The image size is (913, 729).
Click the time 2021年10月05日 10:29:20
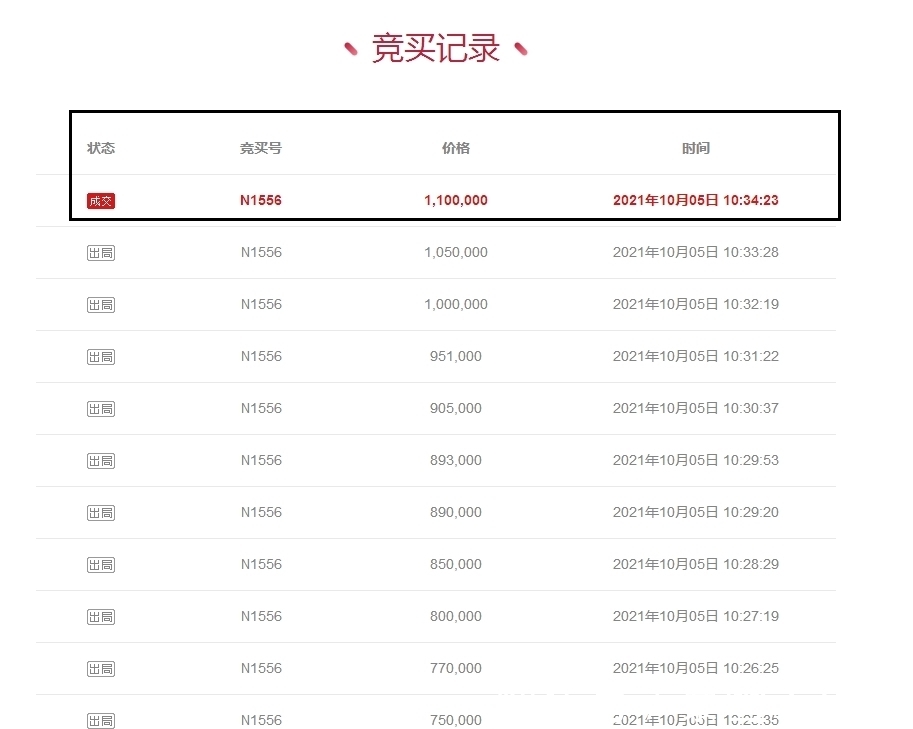(x=696, y=512)
